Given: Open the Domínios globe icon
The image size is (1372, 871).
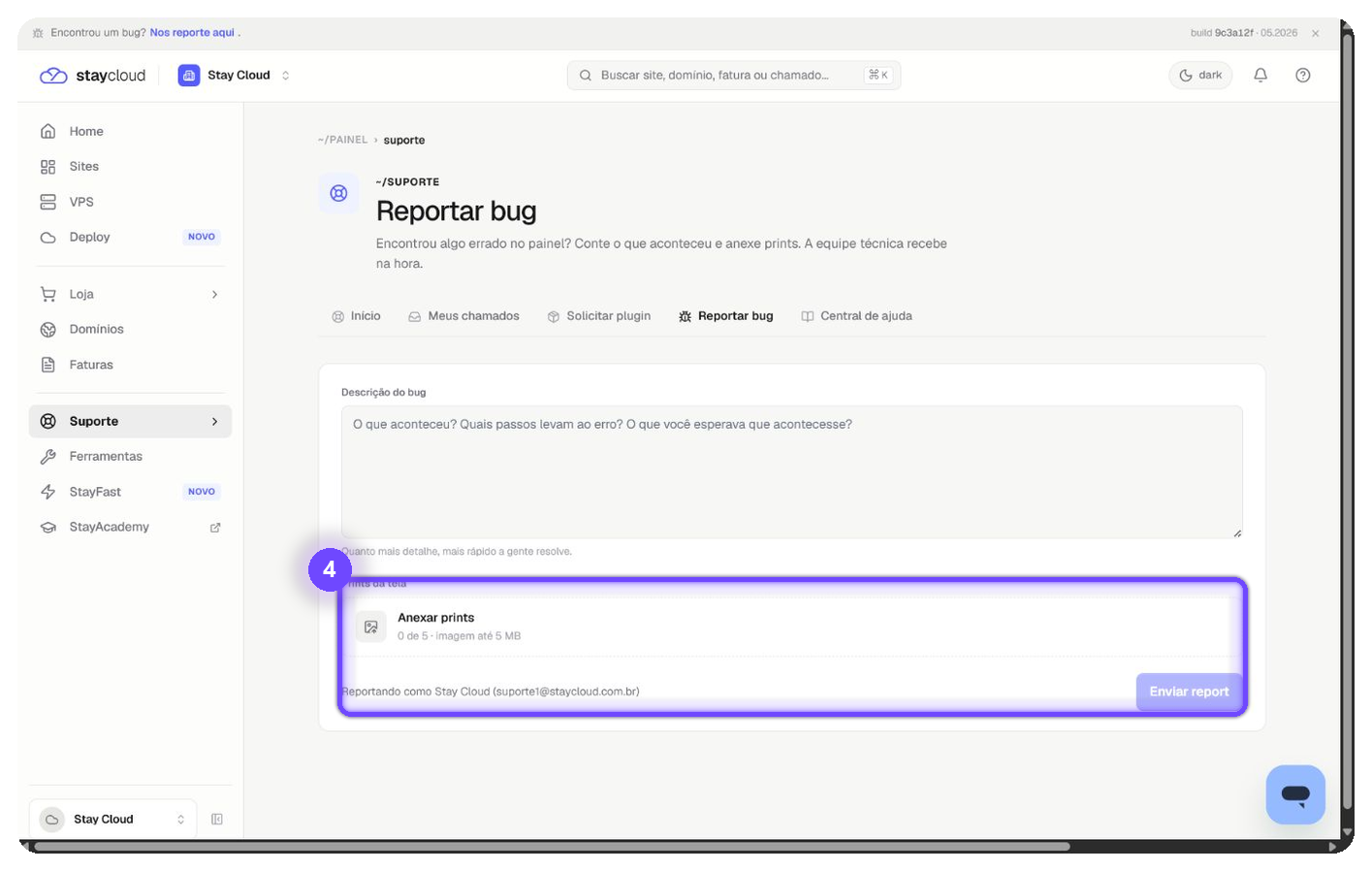Looking at the screenshot, I should [x=48, y=330].
